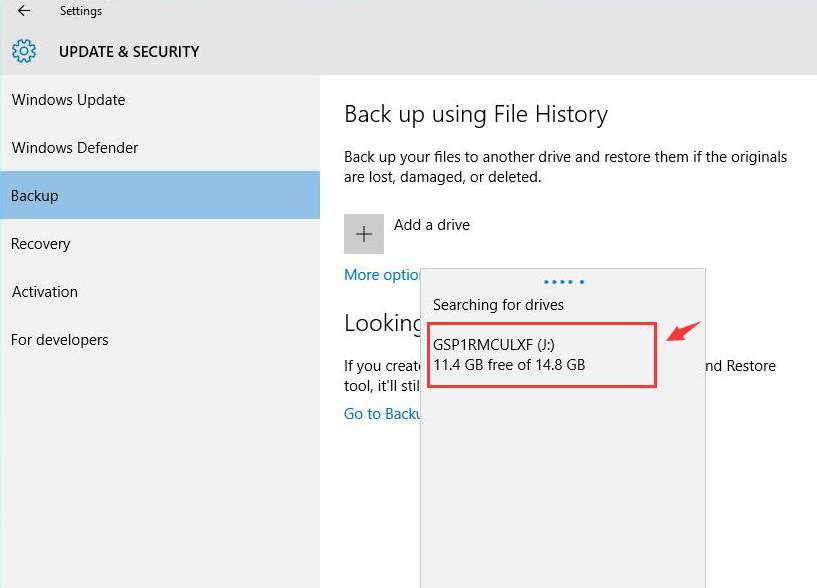Switch to the Activation section
817x588 pixels.
[45, 292]
